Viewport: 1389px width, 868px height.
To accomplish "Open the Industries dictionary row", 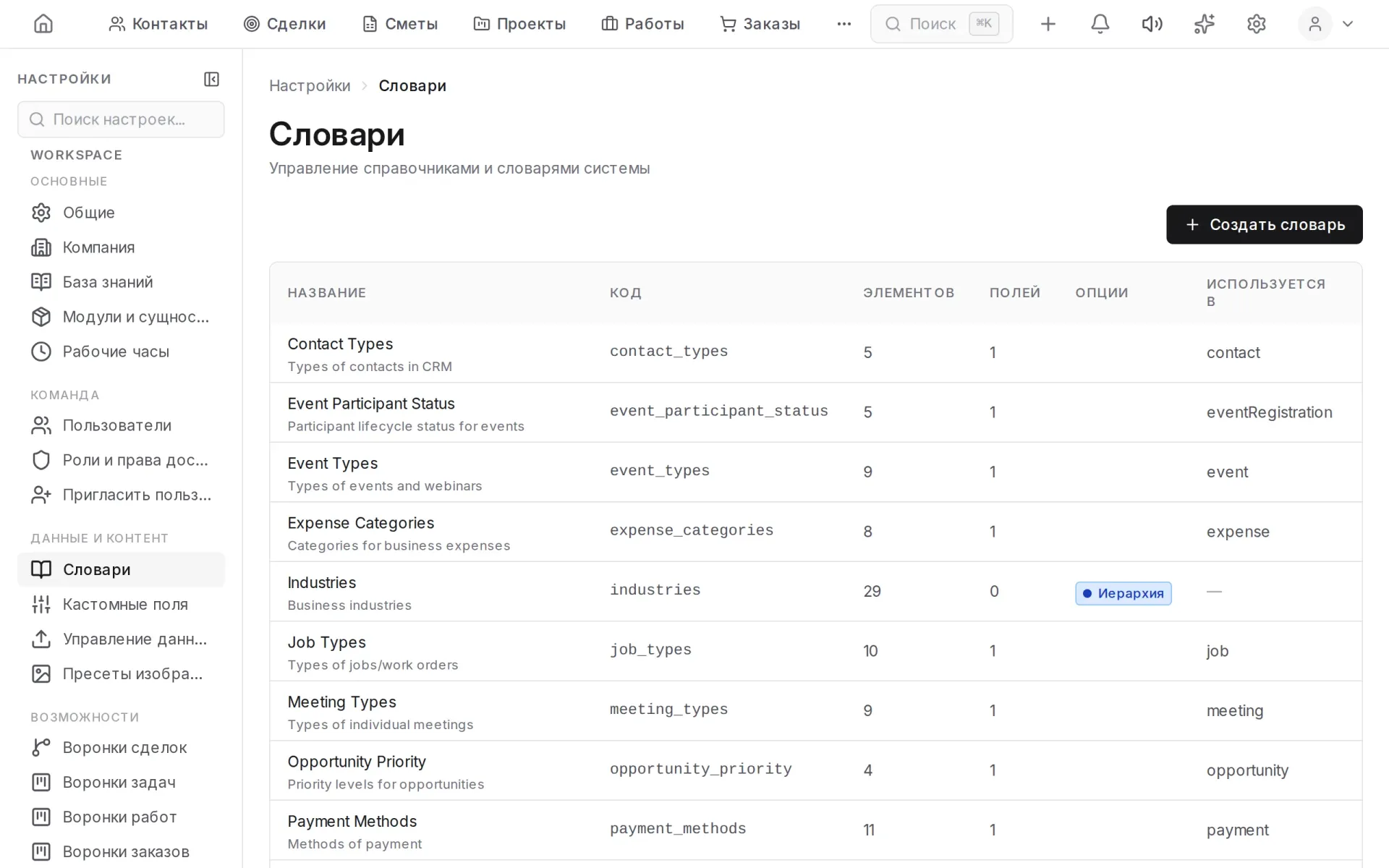I will pos(816,592).
